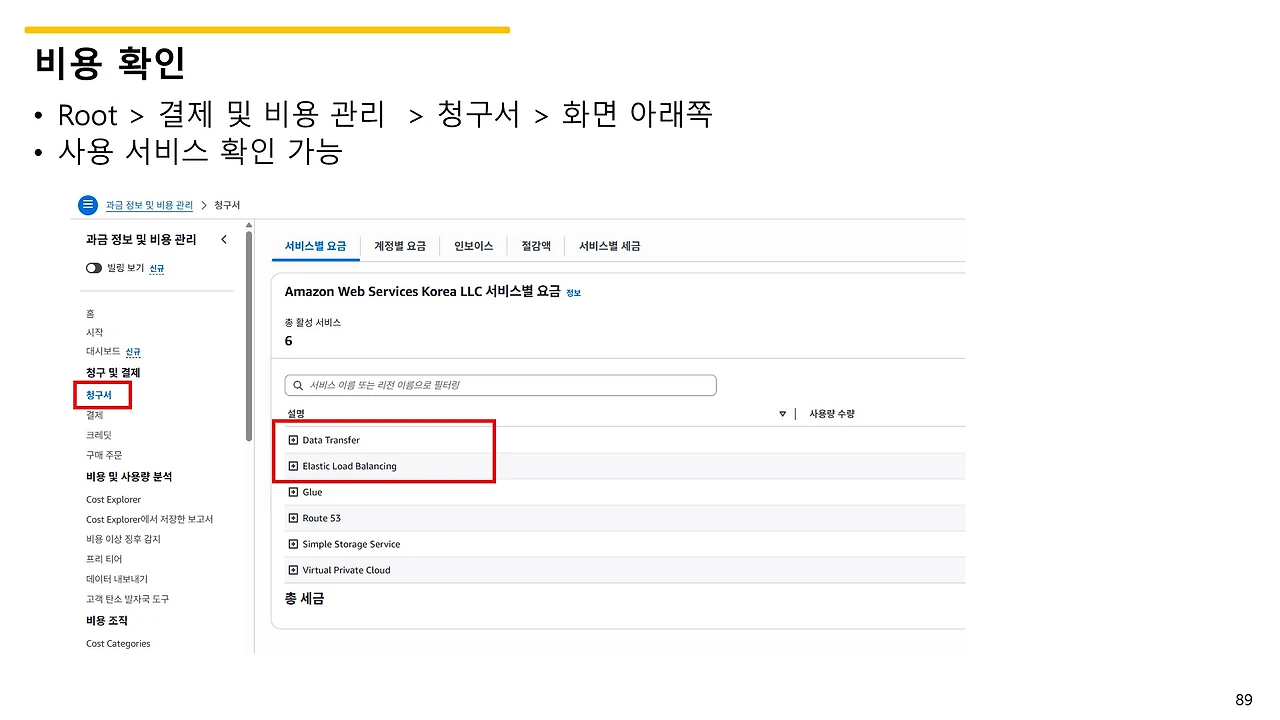
Task: Toggle the 빌링 보기 switch
Action: (93, 268)
